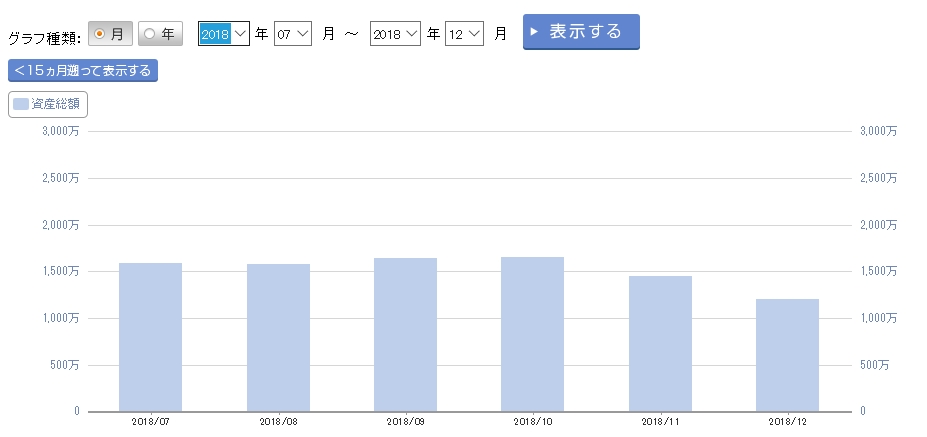Select the 年 (yearly) graph type radio
Viewport: 927px width, 437px height.
(160, 34)
